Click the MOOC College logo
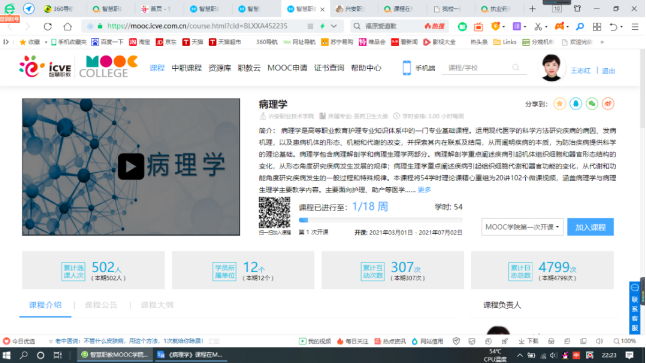646x363 pixels. pos(108,66)
